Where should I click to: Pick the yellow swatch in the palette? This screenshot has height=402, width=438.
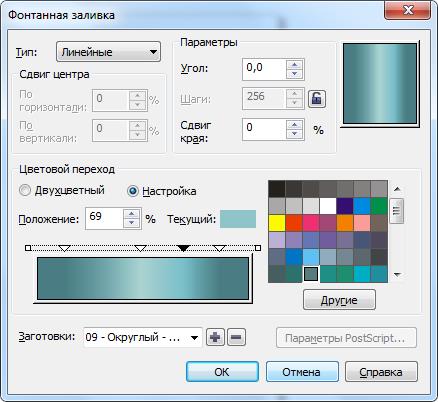point(276,223)
